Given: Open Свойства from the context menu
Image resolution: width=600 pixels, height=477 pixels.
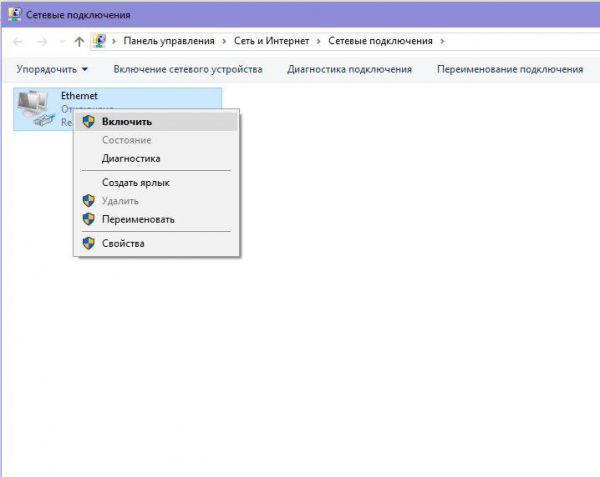Looking at the screenshot, I should click(156, 243).
